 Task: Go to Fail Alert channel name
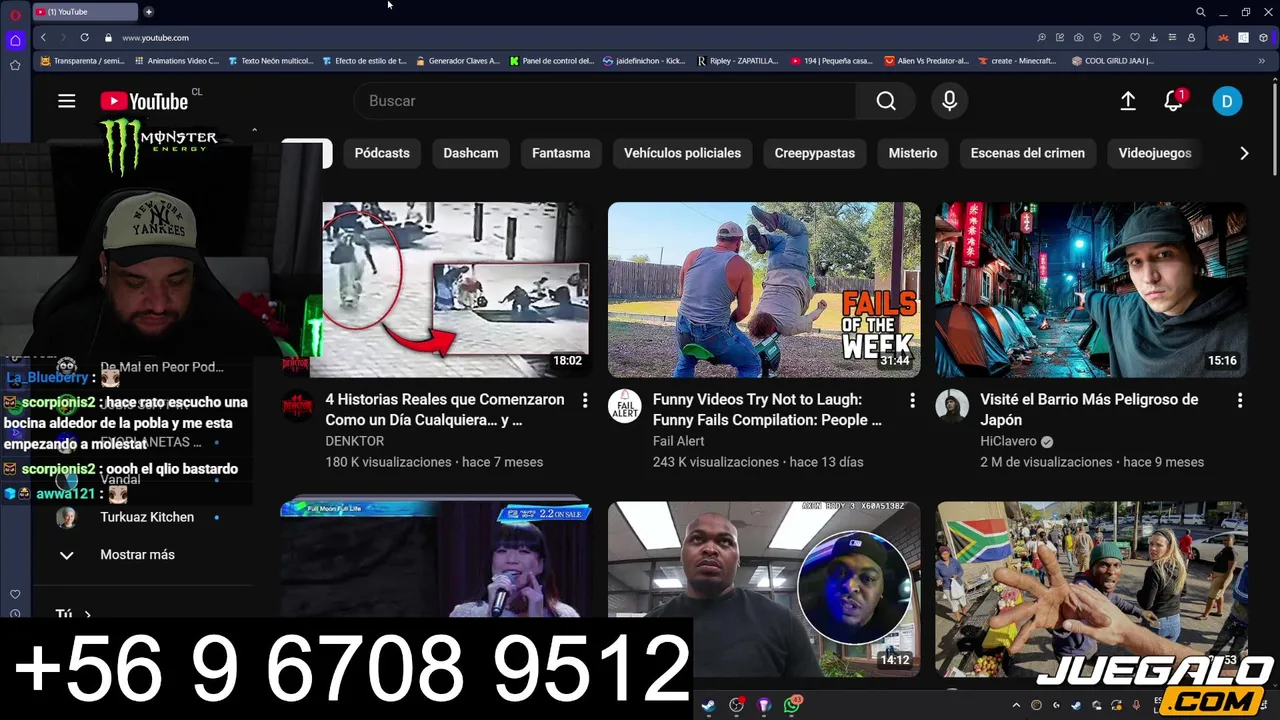(679, 441)
